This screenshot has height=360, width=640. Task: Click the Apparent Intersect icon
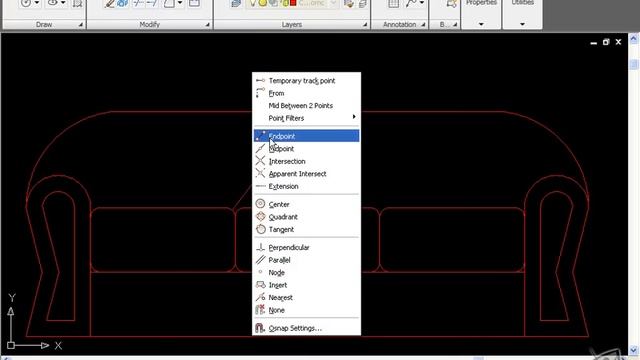pyautogui.click(x=260, y=173)
